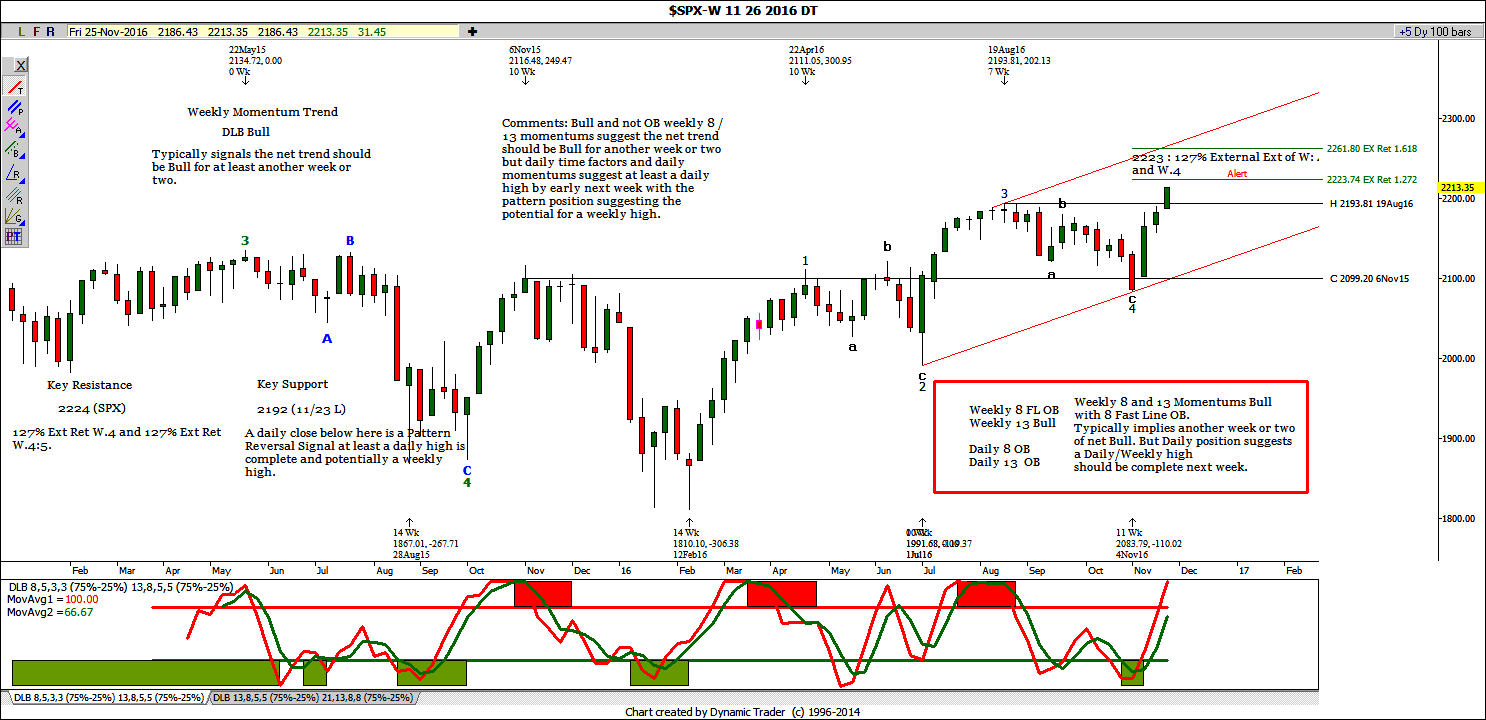Click the red 'Alert' label on chart

pyautogui.click(x=1238, y=174)
